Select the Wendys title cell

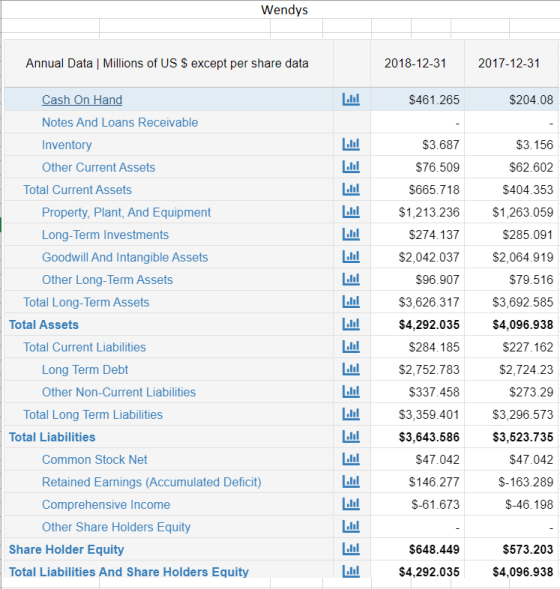(284, 9)
